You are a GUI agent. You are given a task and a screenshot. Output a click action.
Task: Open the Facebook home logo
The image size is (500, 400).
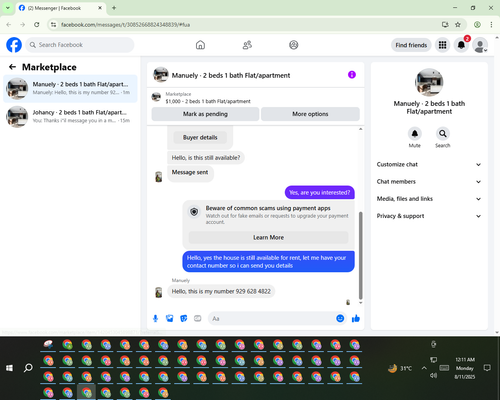coord(14,45)
